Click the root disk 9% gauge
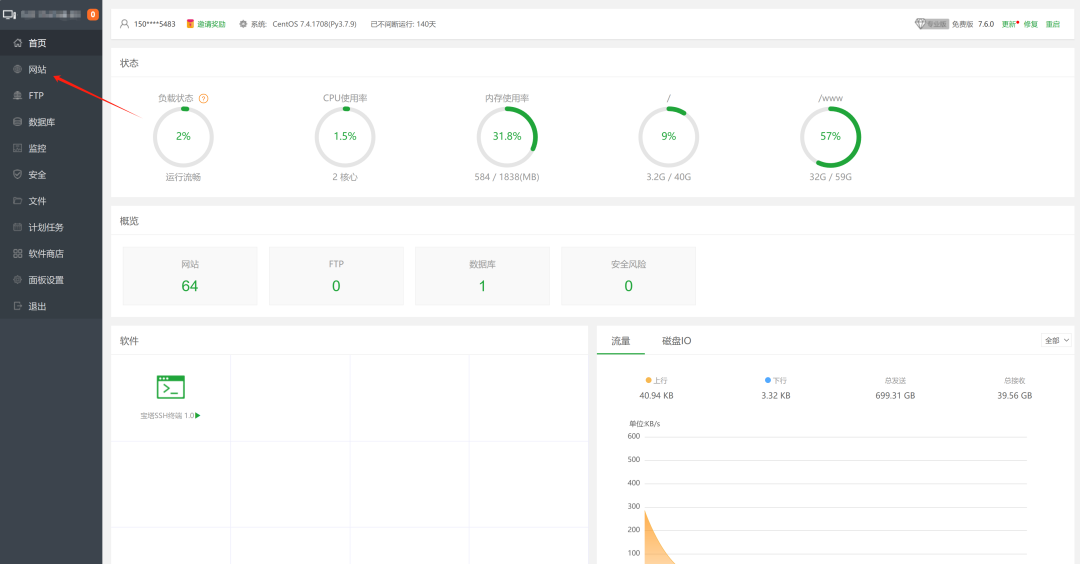The width and height of the screenshot is (1080, 564). click(669, 137)
